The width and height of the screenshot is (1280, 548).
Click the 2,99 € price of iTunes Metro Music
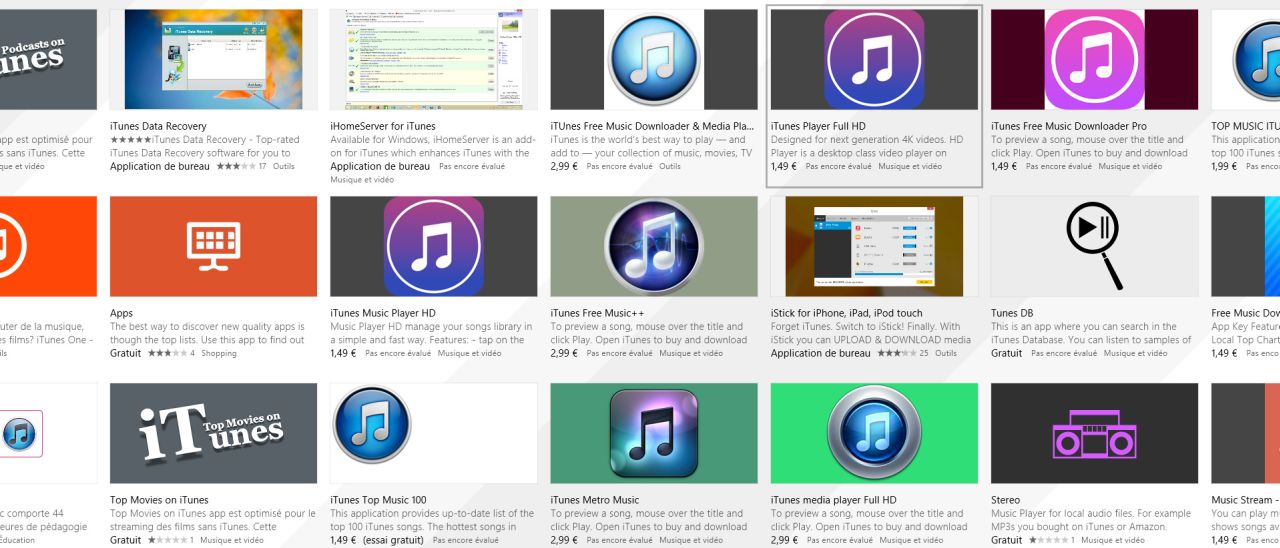coord(564,540)
